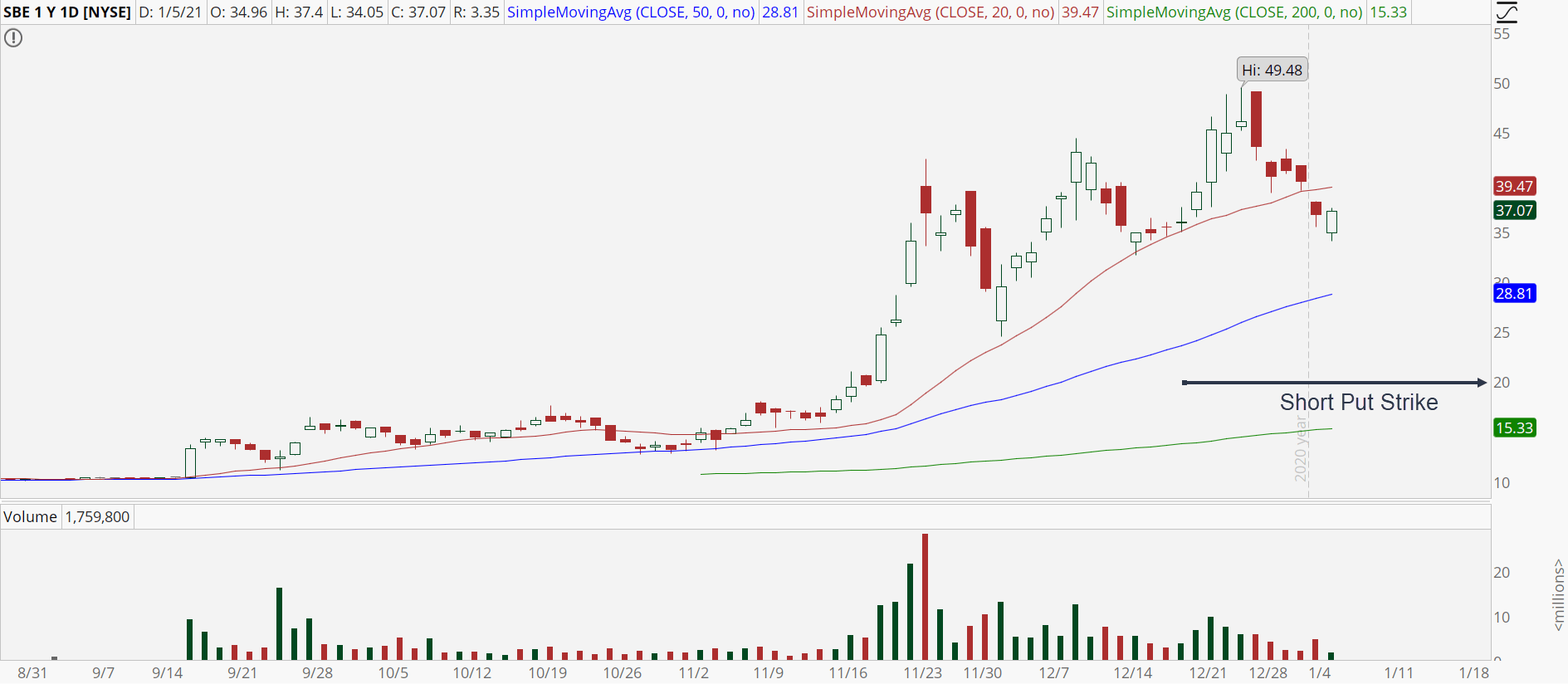Click the 1,759,800 volume value
The width and height of the screenshot is (1568, 684).
97,516
